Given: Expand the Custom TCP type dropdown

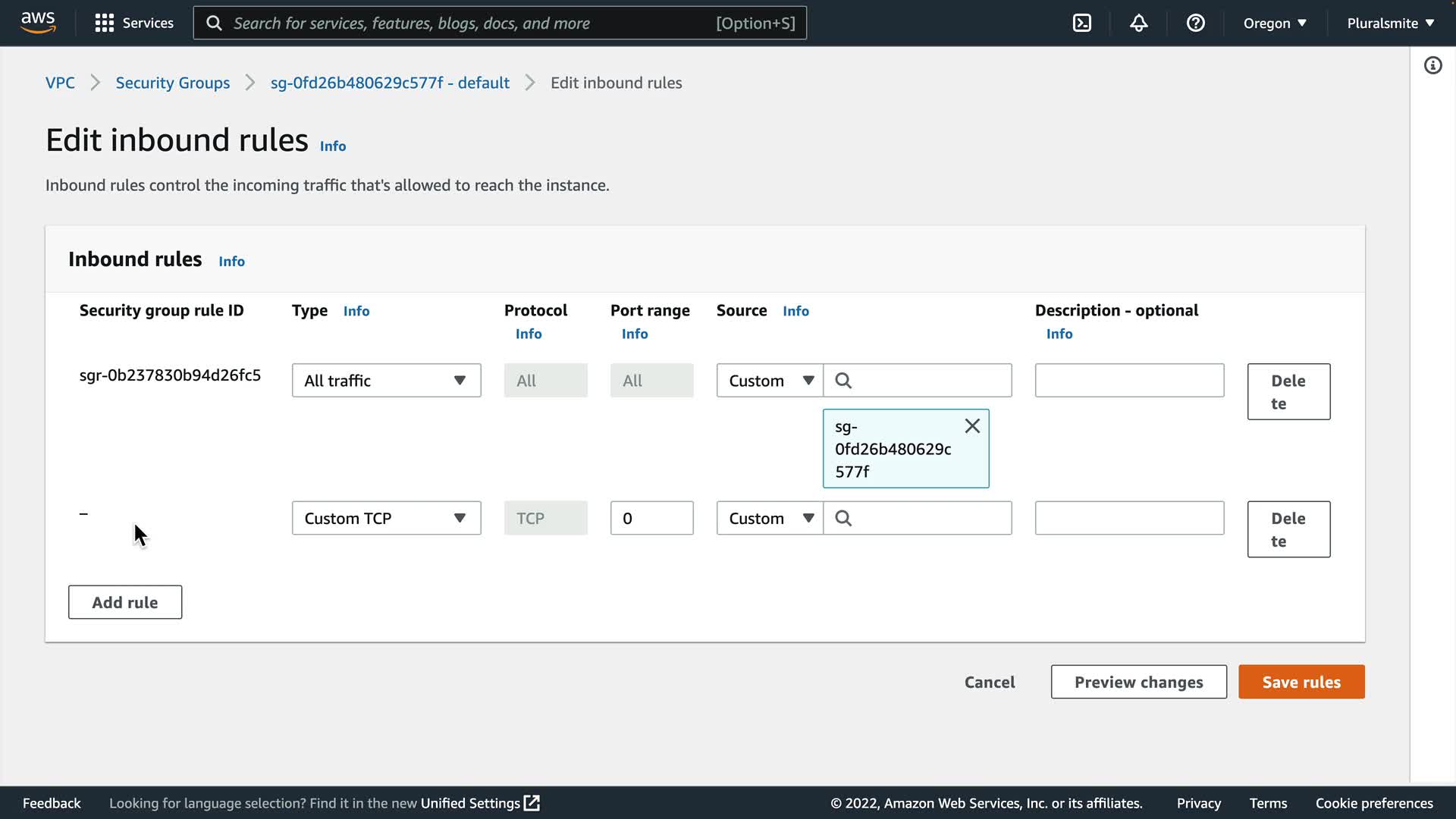Looking at the screenshot, I should point(386,518).
